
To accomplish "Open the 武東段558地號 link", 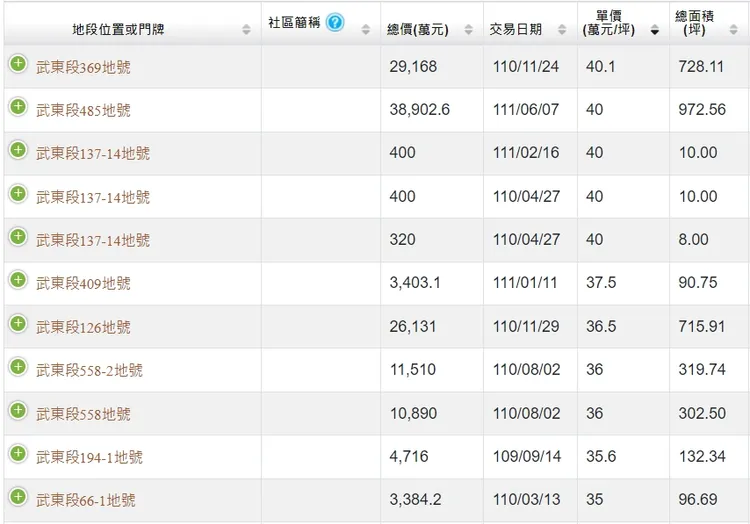I will [83, 414].
